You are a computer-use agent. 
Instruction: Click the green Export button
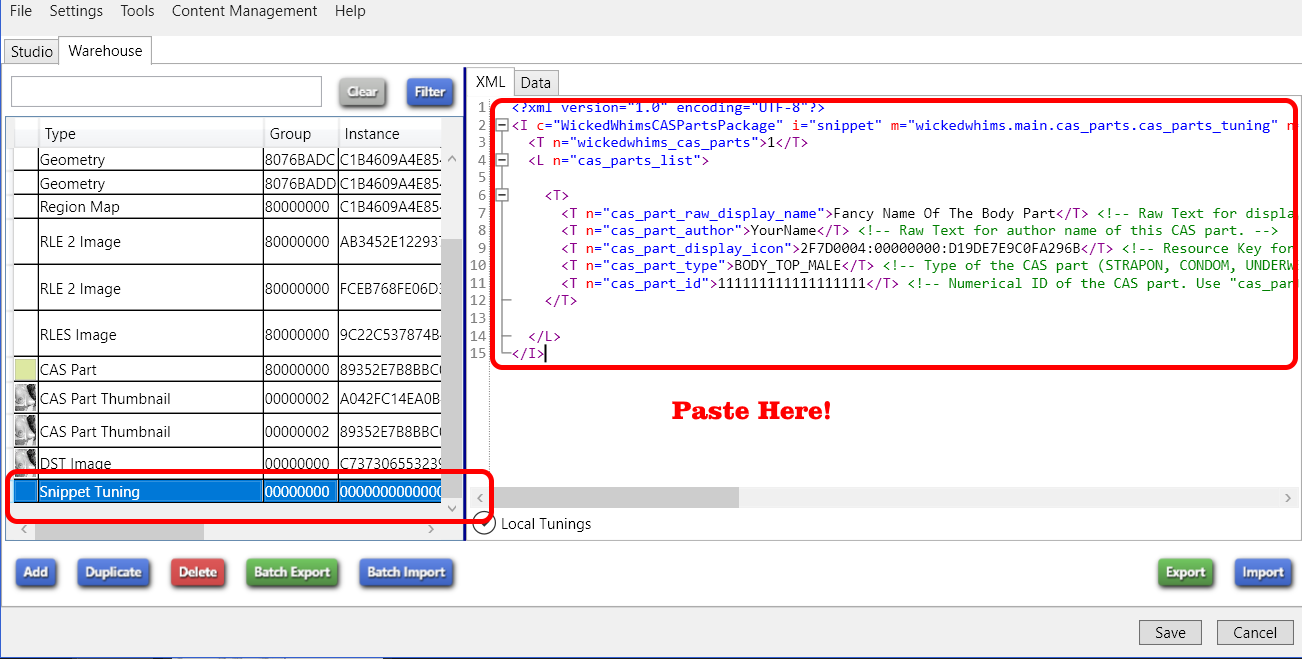1185,572
